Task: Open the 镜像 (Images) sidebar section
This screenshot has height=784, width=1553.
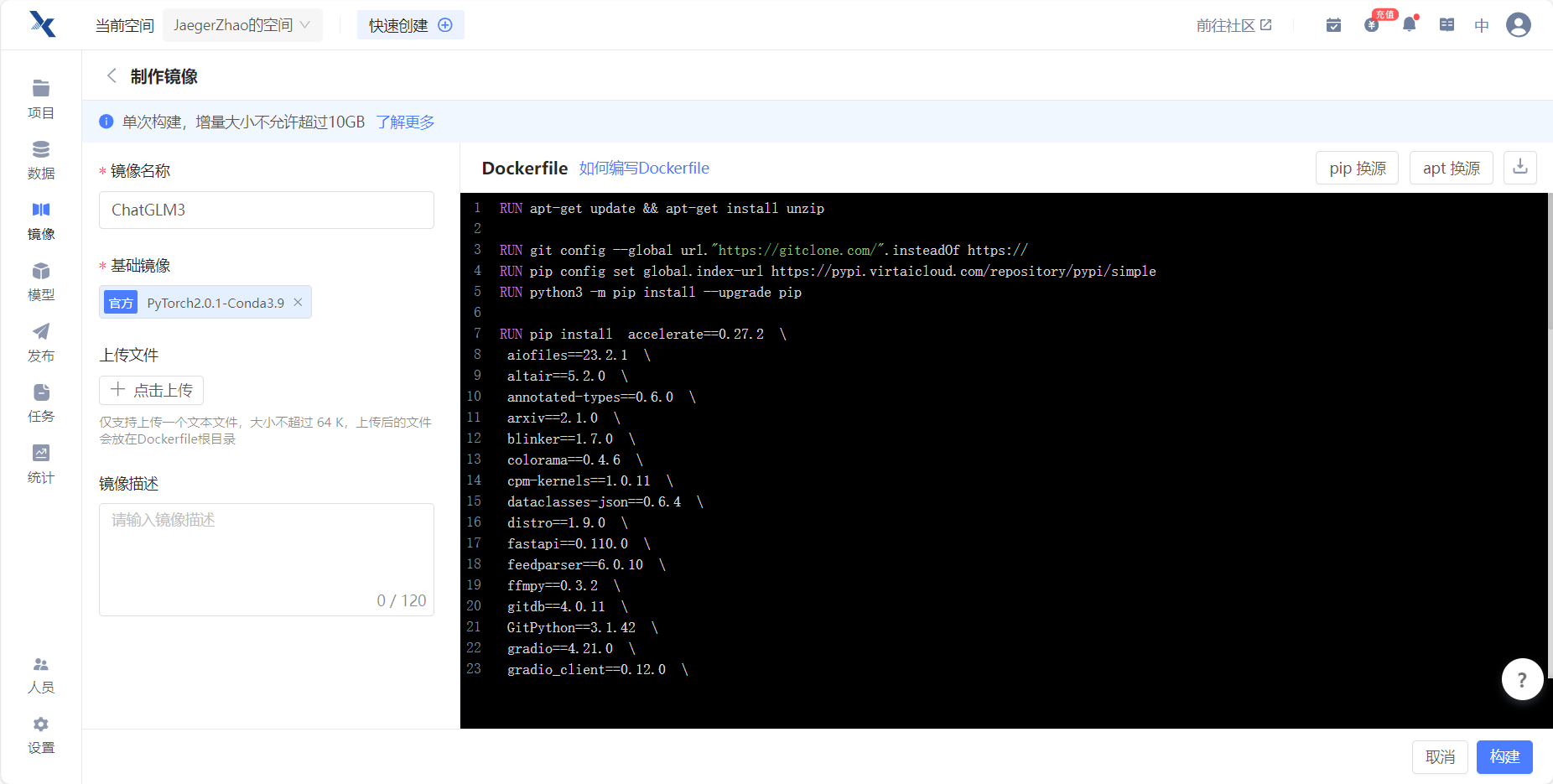Action: pos(40,221)
